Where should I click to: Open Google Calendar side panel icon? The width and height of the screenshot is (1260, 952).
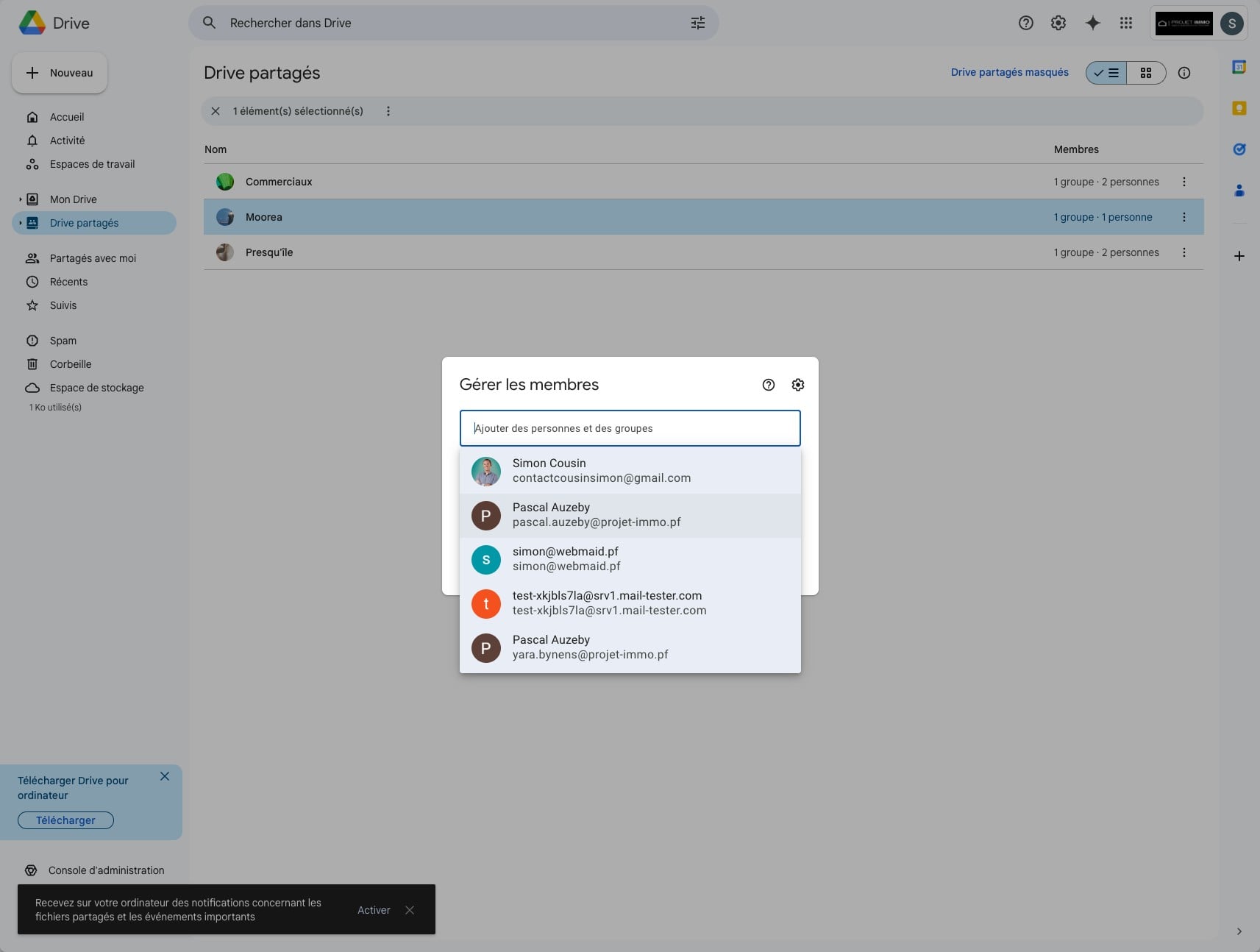click(x=1239, y=67)
